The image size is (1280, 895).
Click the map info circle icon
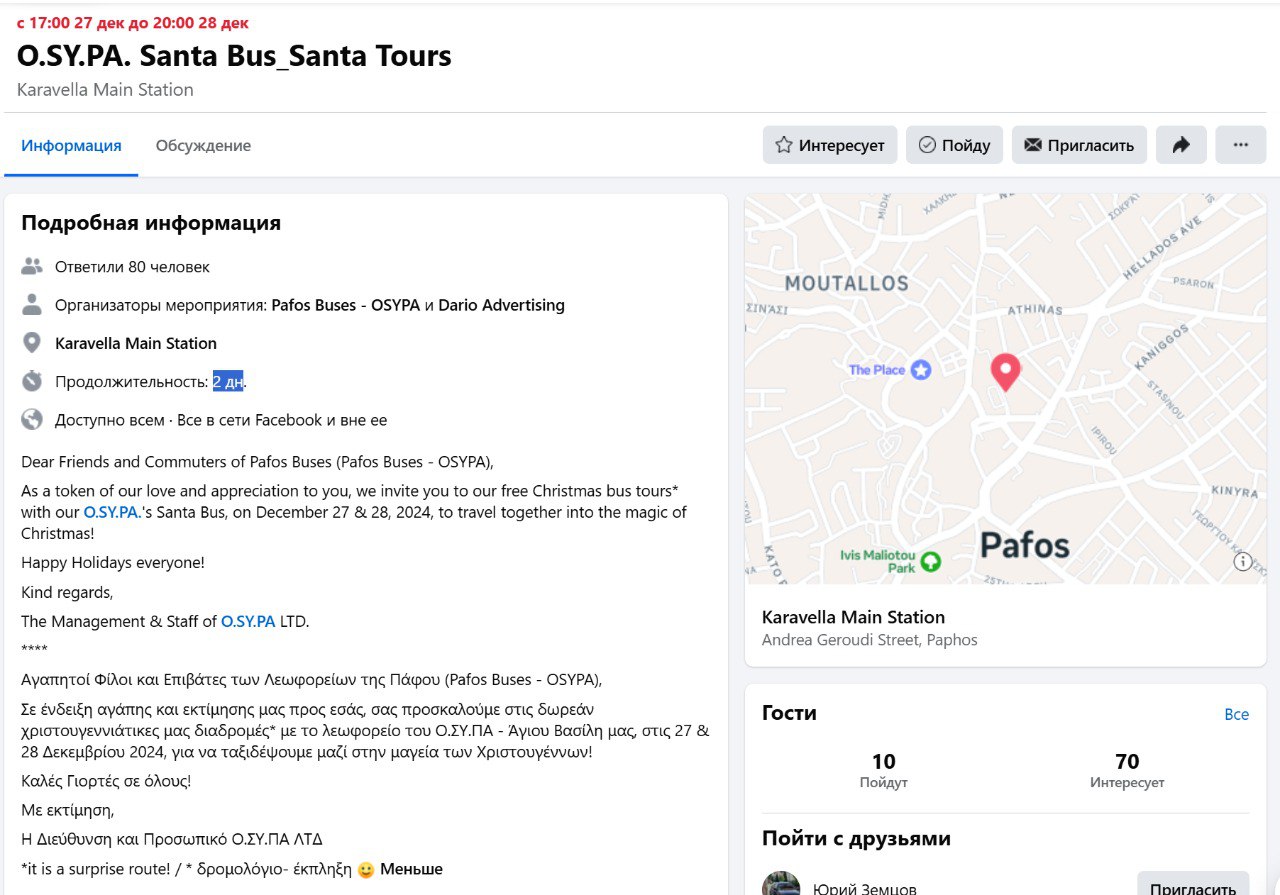(1243, 561)
